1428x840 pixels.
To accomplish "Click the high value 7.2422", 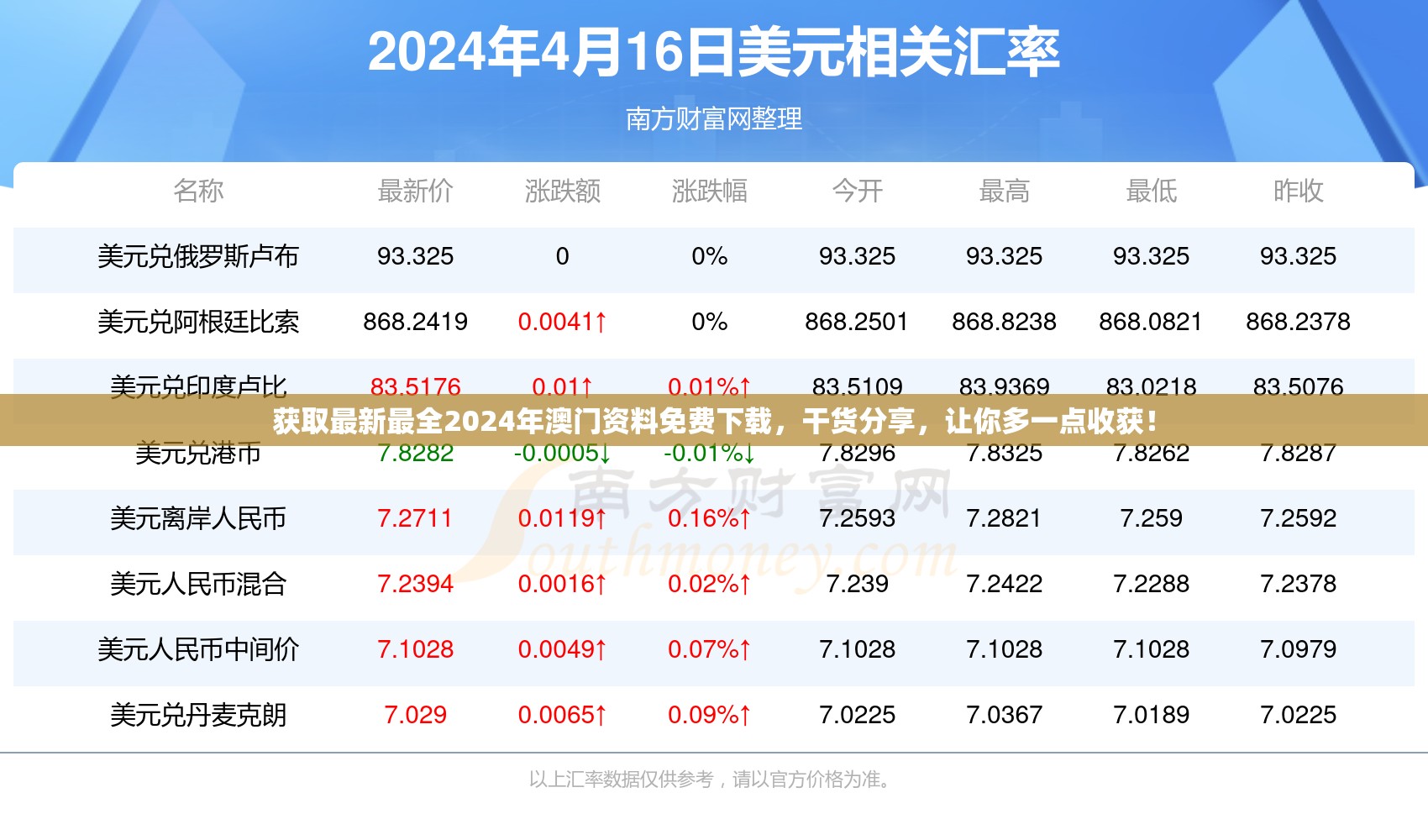I will (x=1004, y=584).
